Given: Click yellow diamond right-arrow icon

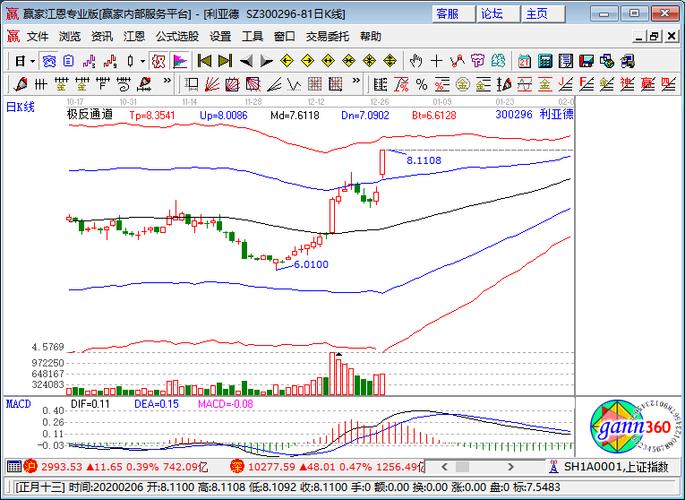Looking at the screenshot, I should point(308,61).
